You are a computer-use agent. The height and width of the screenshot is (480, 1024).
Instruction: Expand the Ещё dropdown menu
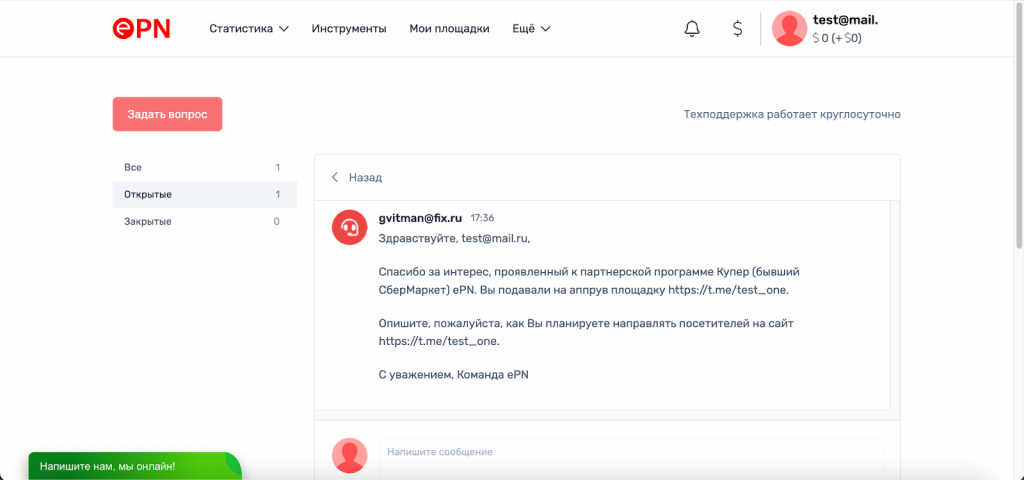click(x=531, y=29)
